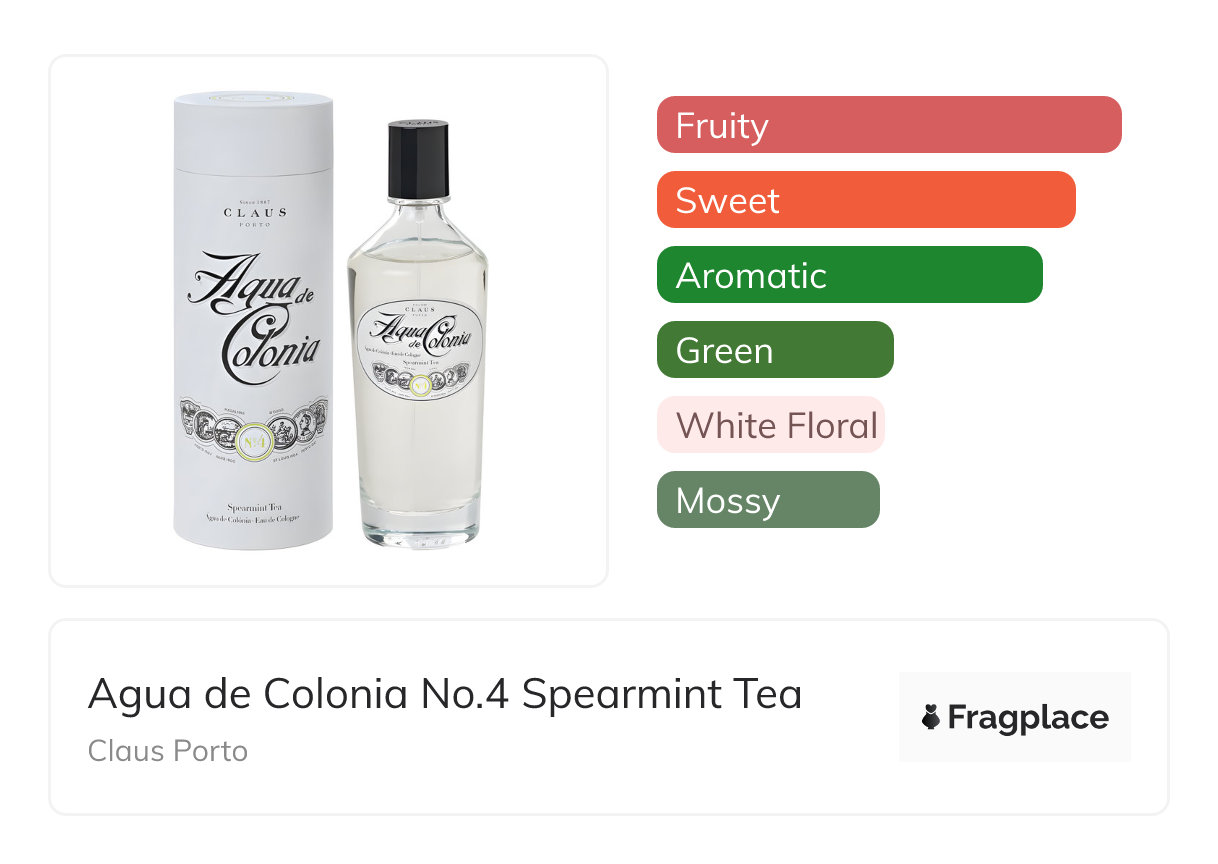The height and width of the screenshot is (864, 1218).
Task: Click the row of medals on the box
Action: click(253, 423)
